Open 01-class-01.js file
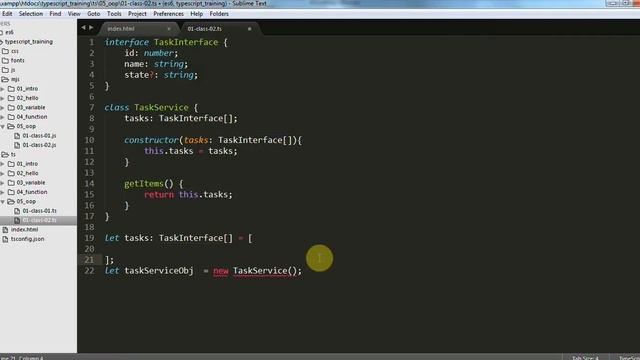640x360 pixels. [x=39, y=136]
